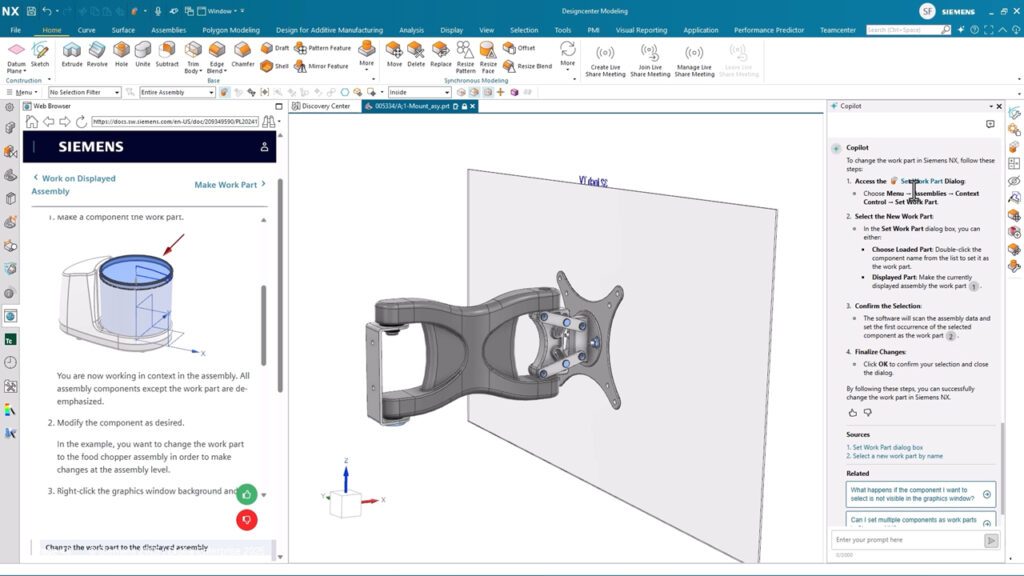Image resolution: width=1024 pixels, height=576 pixels.
Task: Open the Entire Assembly scope dropdown
Action: tap(177, 92)
